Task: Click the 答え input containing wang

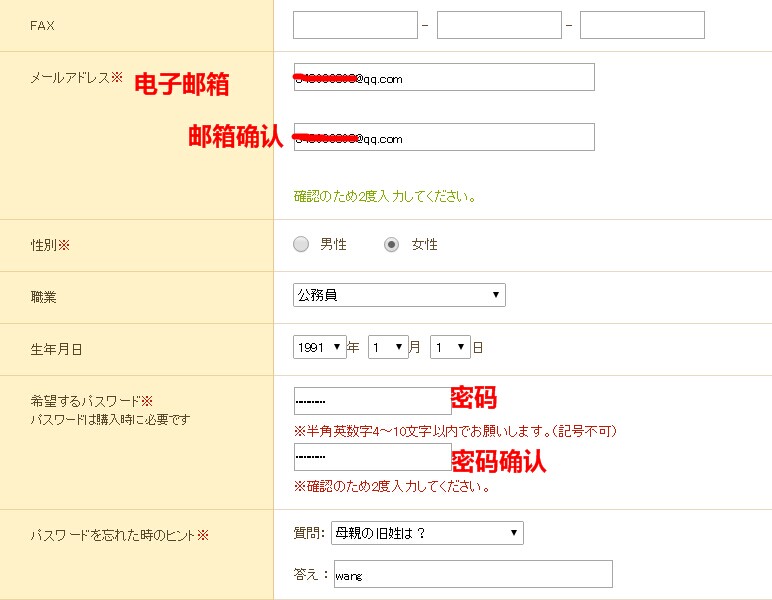Action: tap(472, 574)
